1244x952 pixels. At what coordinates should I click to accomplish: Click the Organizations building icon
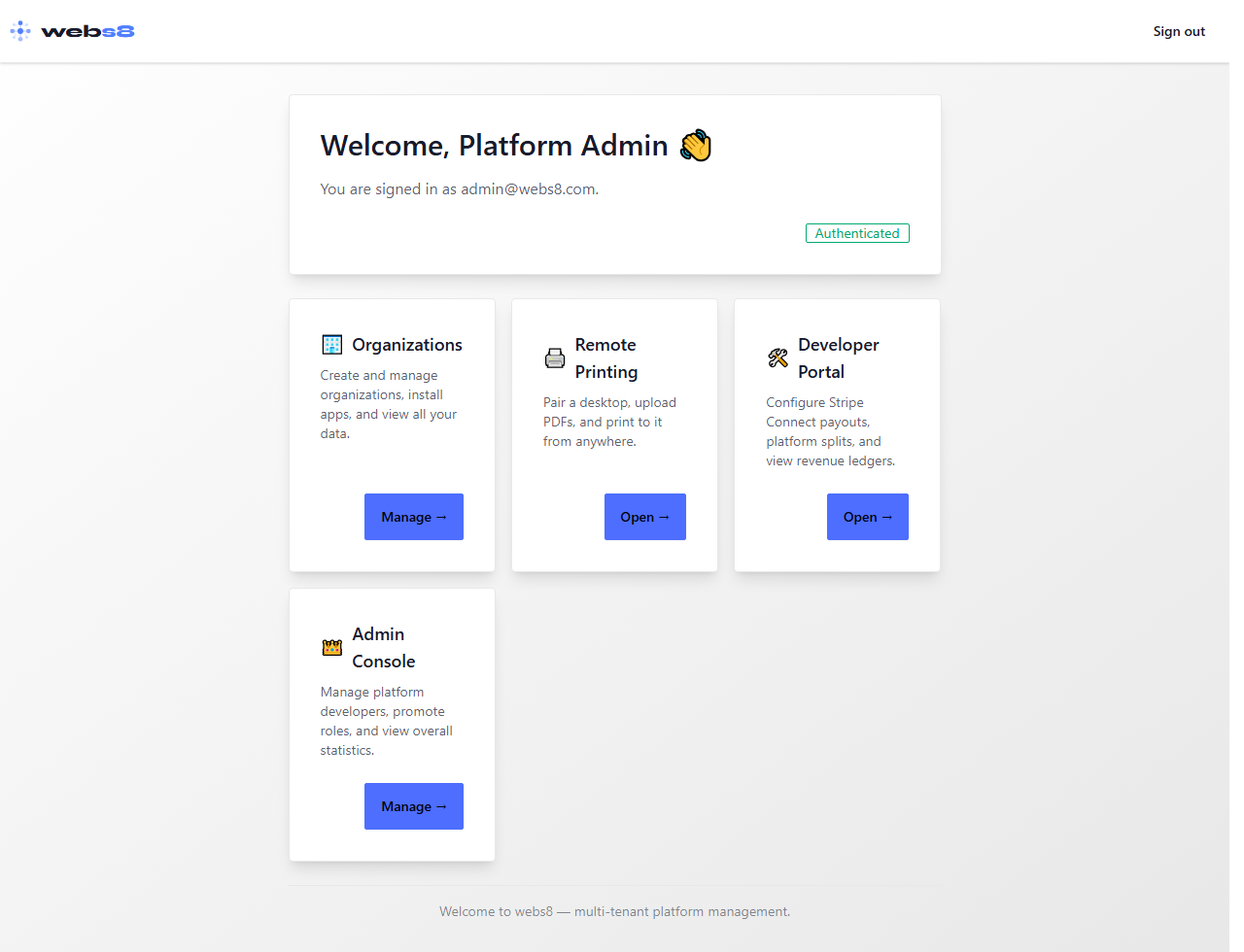pos(332,345)
